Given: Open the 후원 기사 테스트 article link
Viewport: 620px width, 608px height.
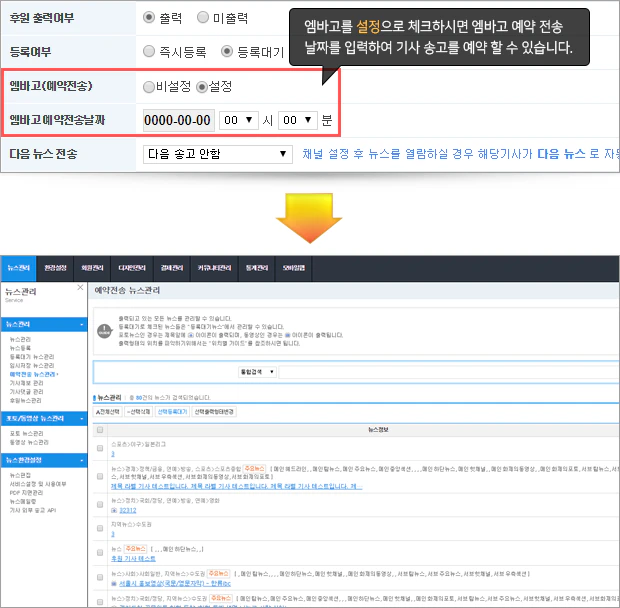Looking at the screenshot, I should tap(133, 559).
